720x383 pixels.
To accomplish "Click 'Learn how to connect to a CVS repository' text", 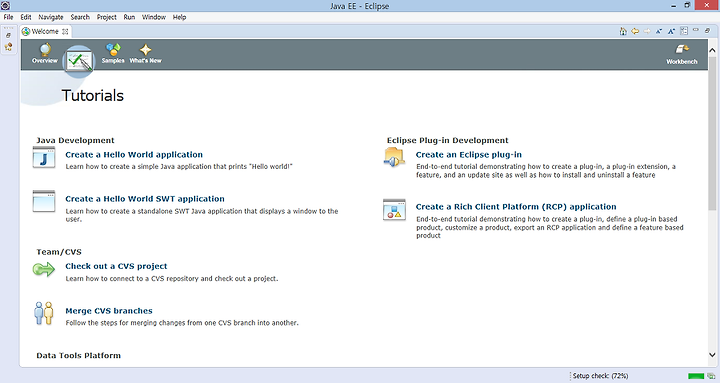I will click(172, 279).
